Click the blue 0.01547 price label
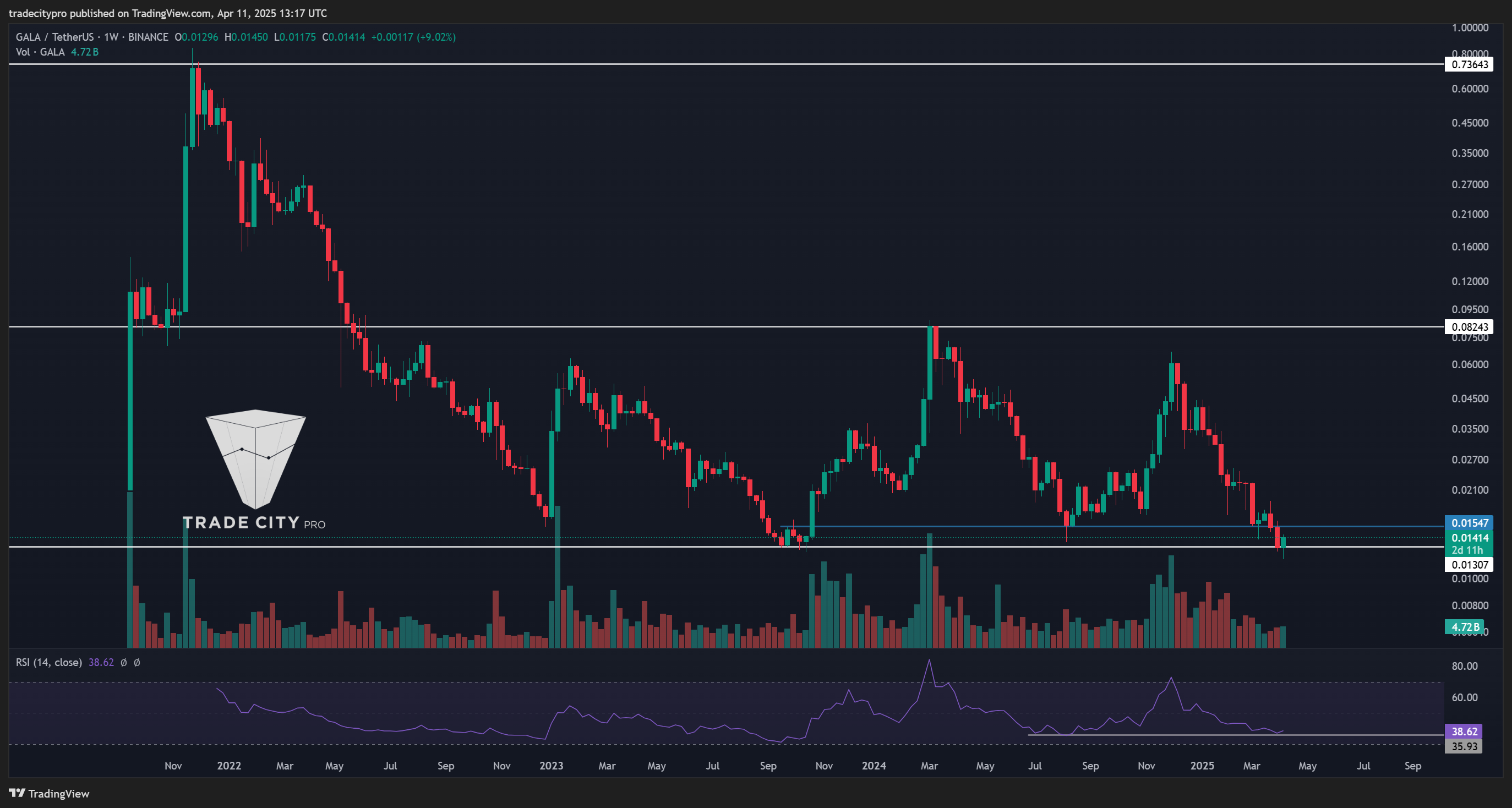Viewport: 1512px width, 808px height. [1469, 523]
